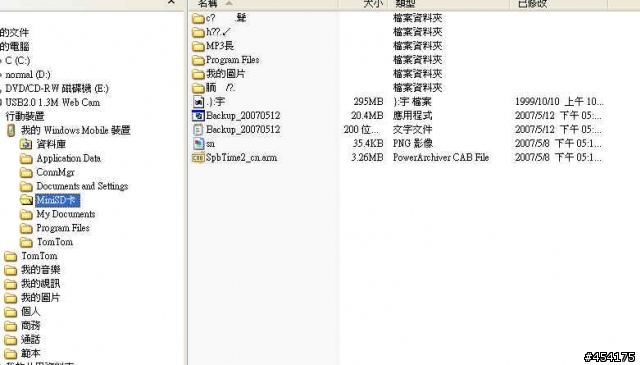Viewport: 640px width, 365px height.
Task: Click the 3.26MB size cell
Action: [x=367, y=157]
